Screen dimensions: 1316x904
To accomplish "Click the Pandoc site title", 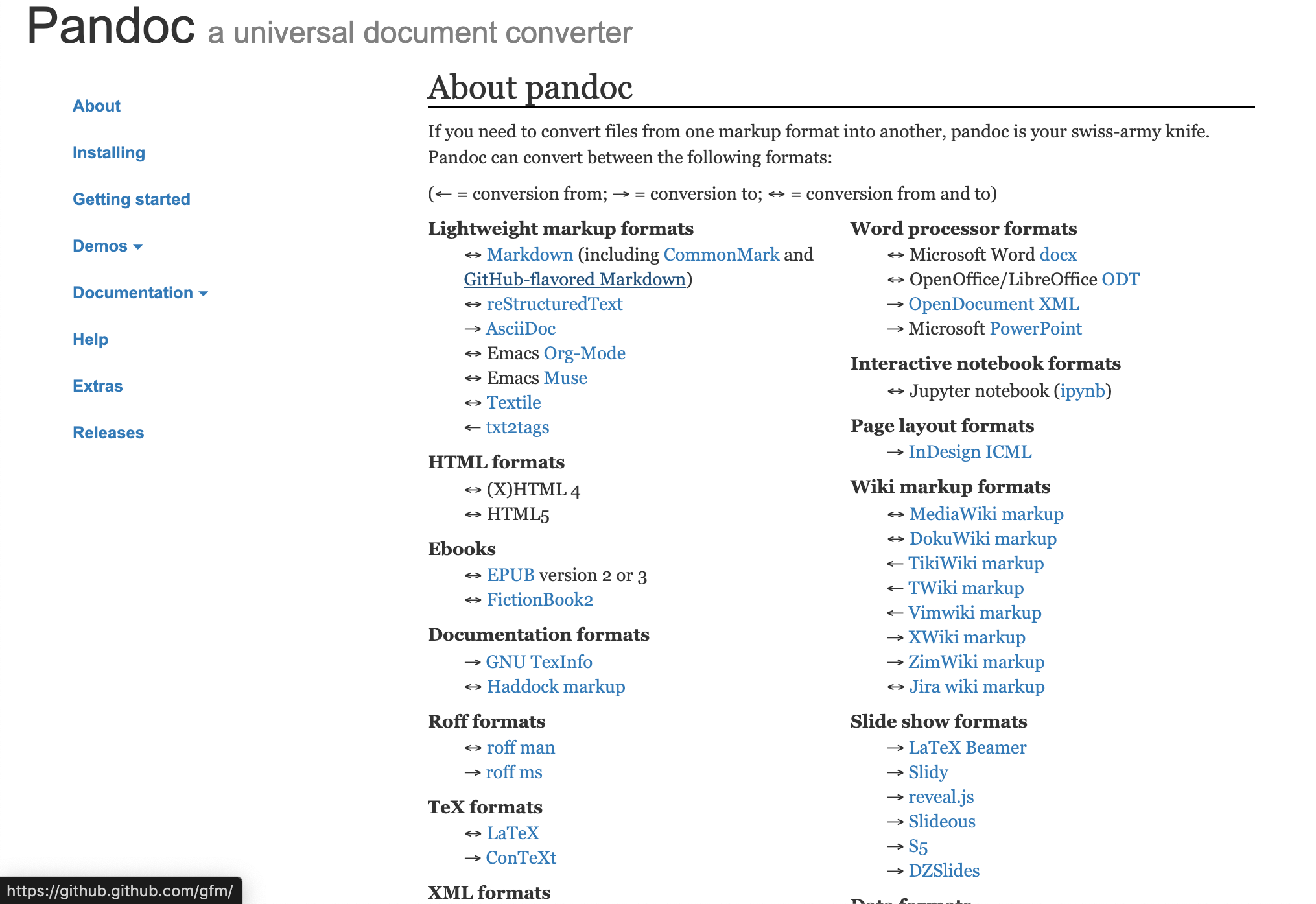I will tap(111, 27).
